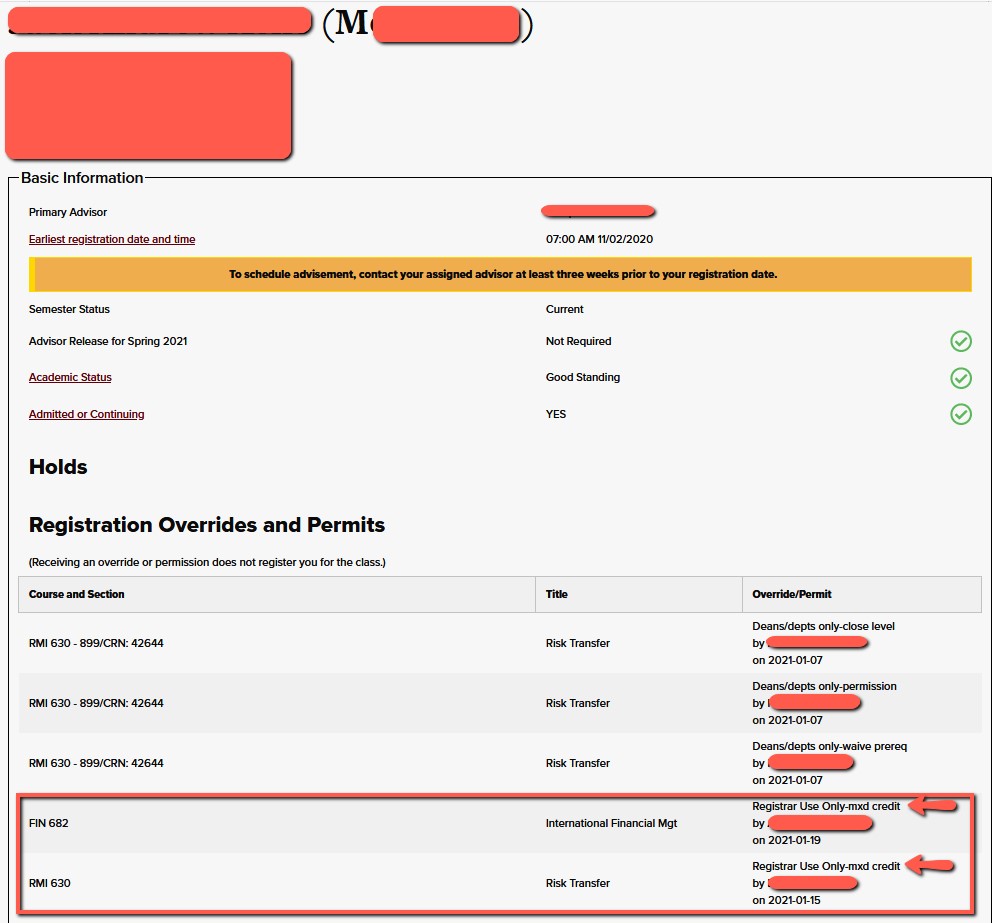Screen dimensions: 992x923
Task: Open the Admitted or Continuing link
Action: [86, 414]
